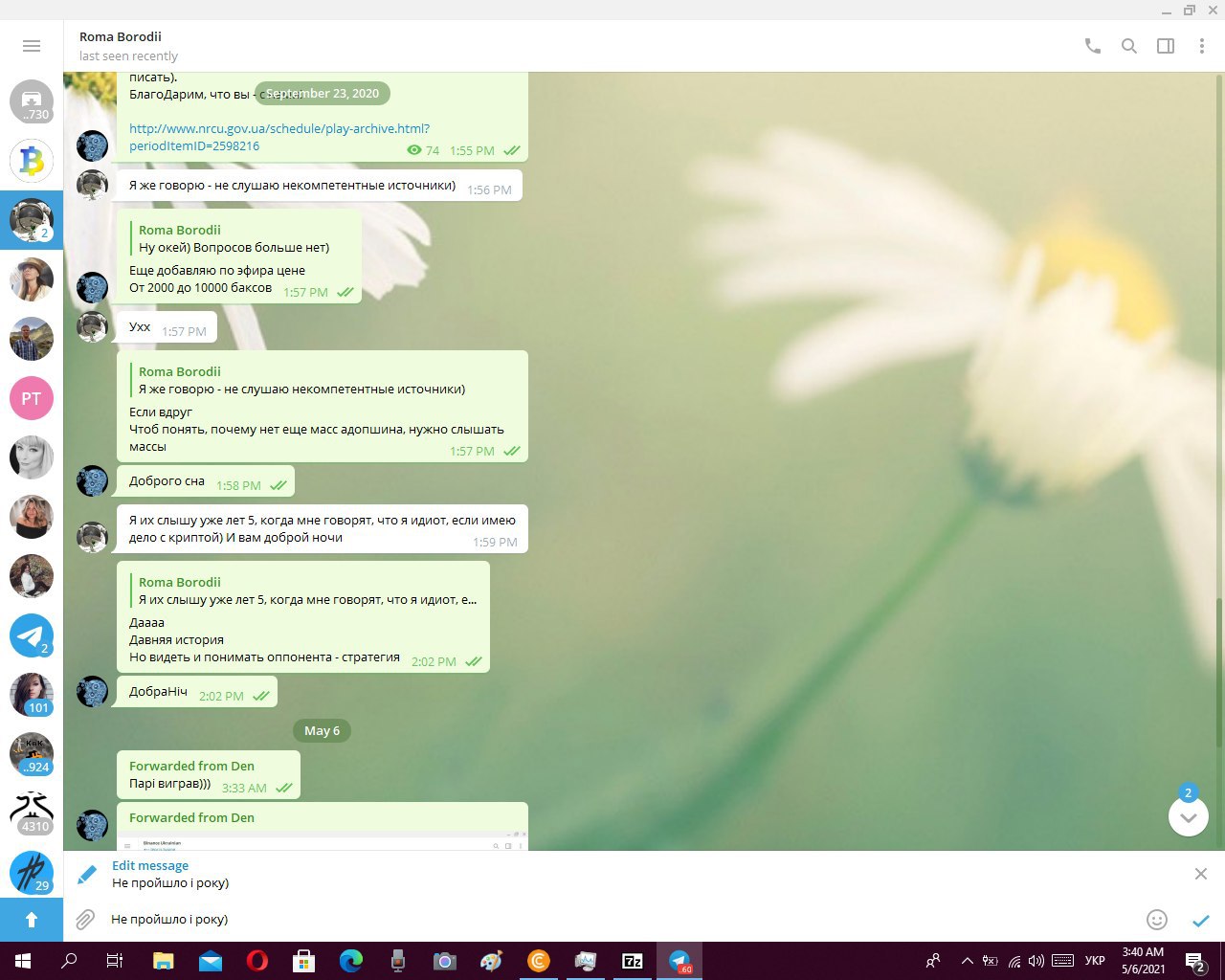
Task: Open Task View on taskbar
Action: coord(115,961)
